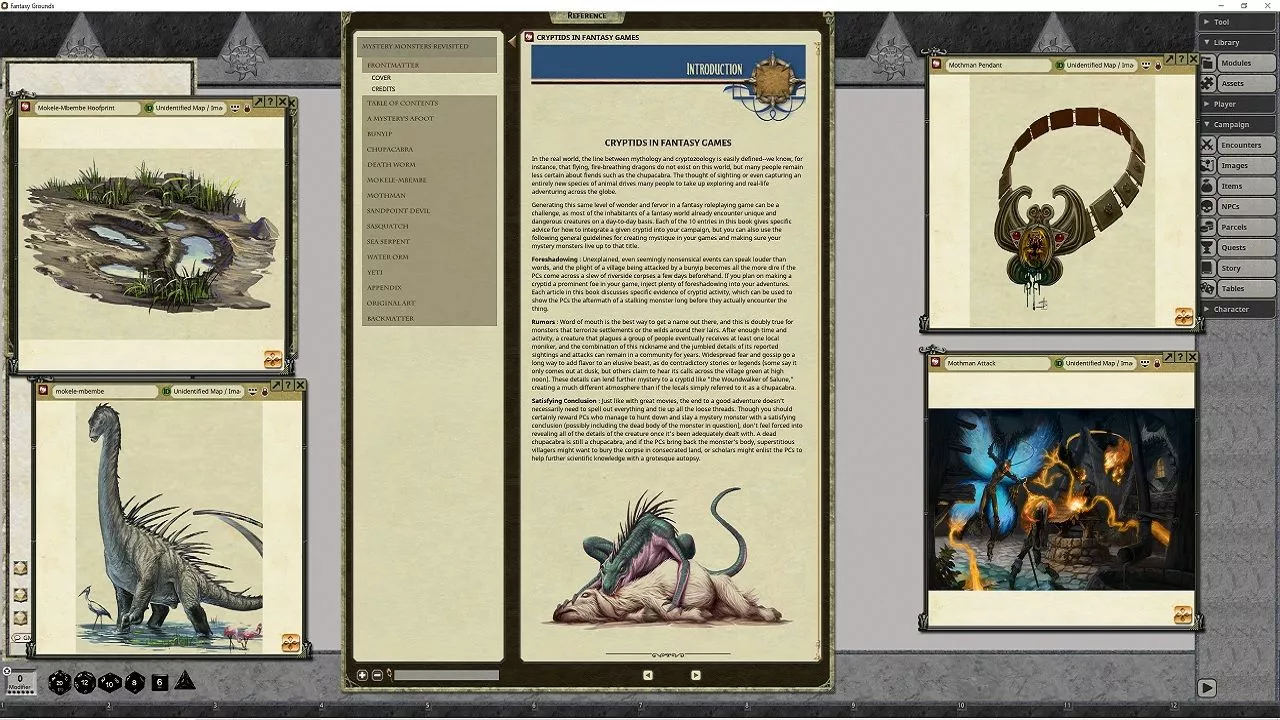Go to next reference page
The width and height of the screenshot is (1280, 720).
pyautogui.click(x=696, y=675)
